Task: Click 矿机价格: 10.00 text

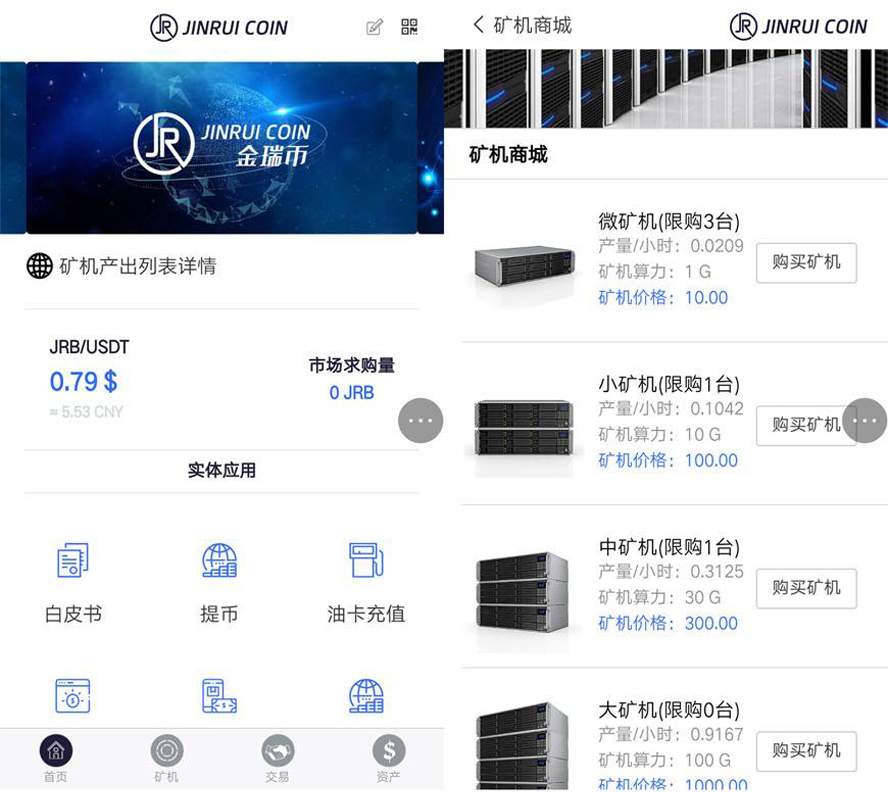Action: (663, 297)
